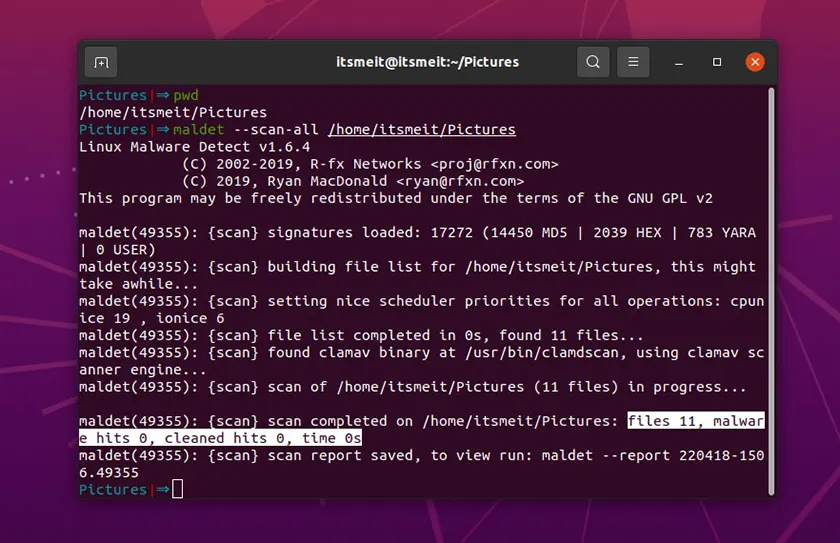
Task: Click the 'maldet' command word
Action: 198,129
